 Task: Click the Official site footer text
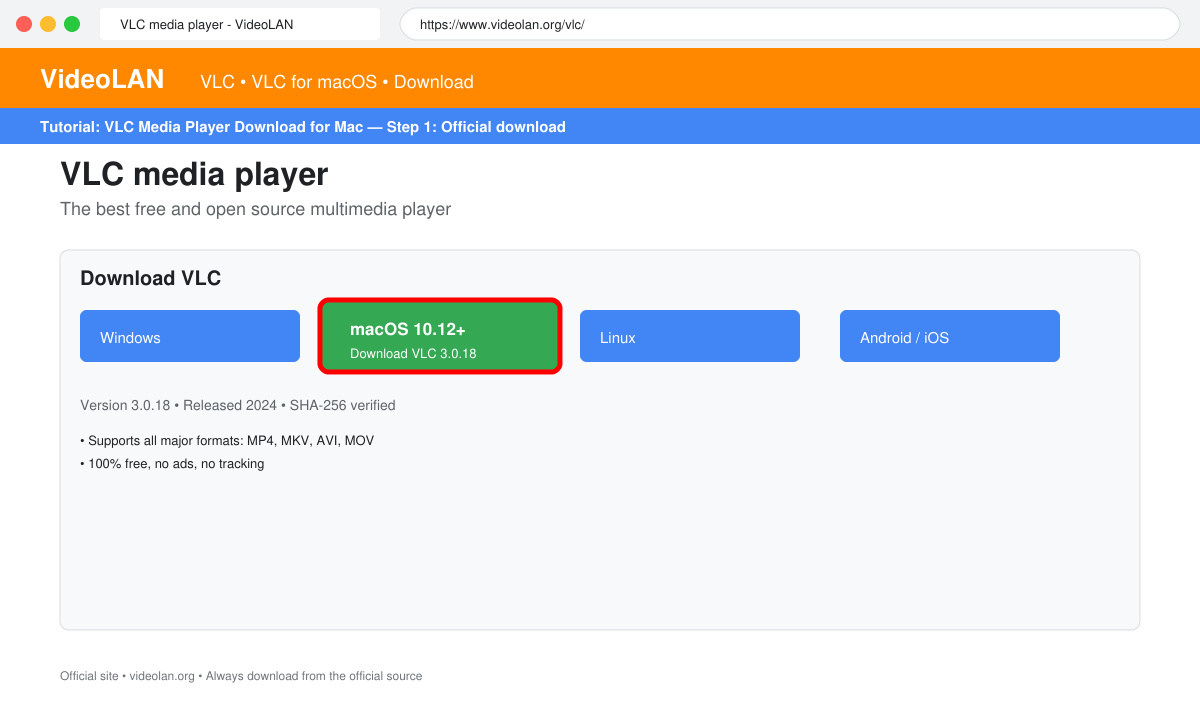coord(241,676)
